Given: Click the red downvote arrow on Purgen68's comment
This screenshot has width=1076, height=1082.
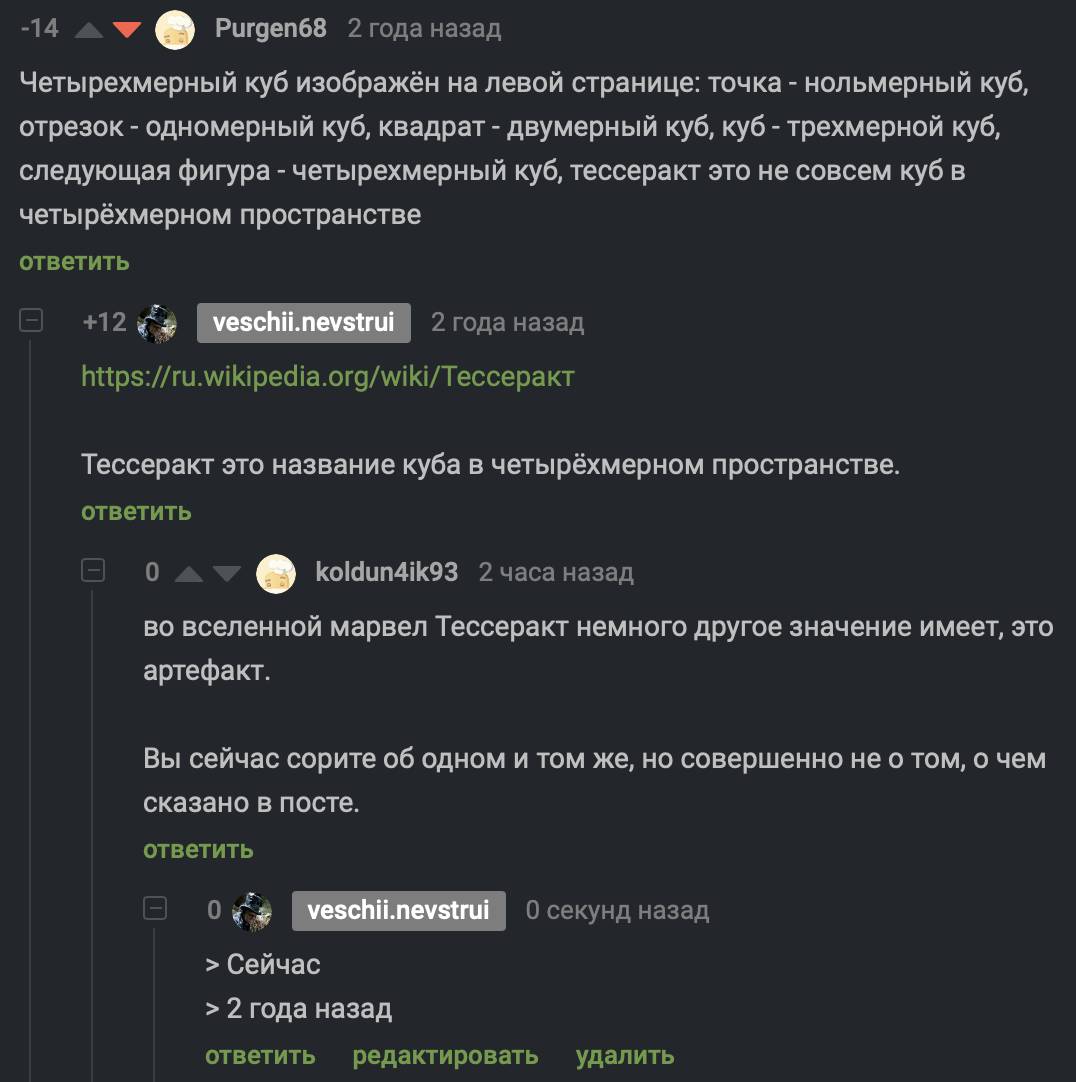Looking at the screenshot, I should point(127,29).
